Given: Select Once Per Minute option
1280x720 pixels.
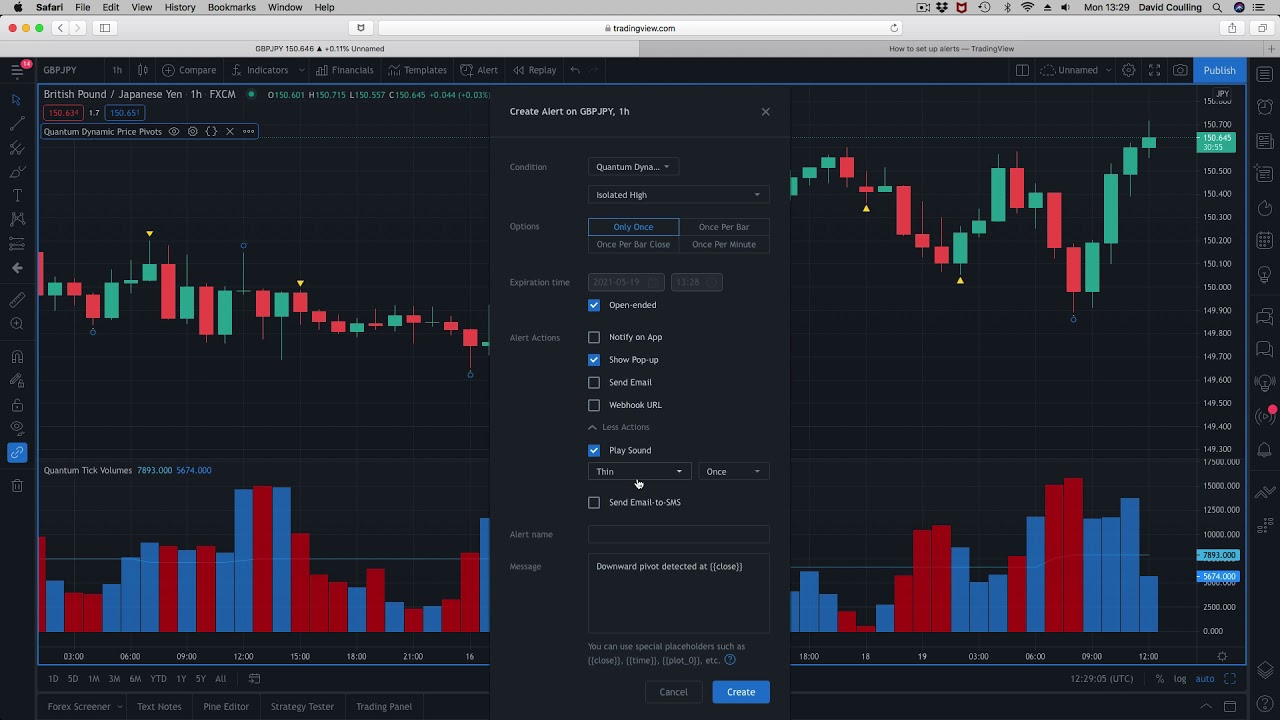Looking at the screenshot, I should [724, 244].
